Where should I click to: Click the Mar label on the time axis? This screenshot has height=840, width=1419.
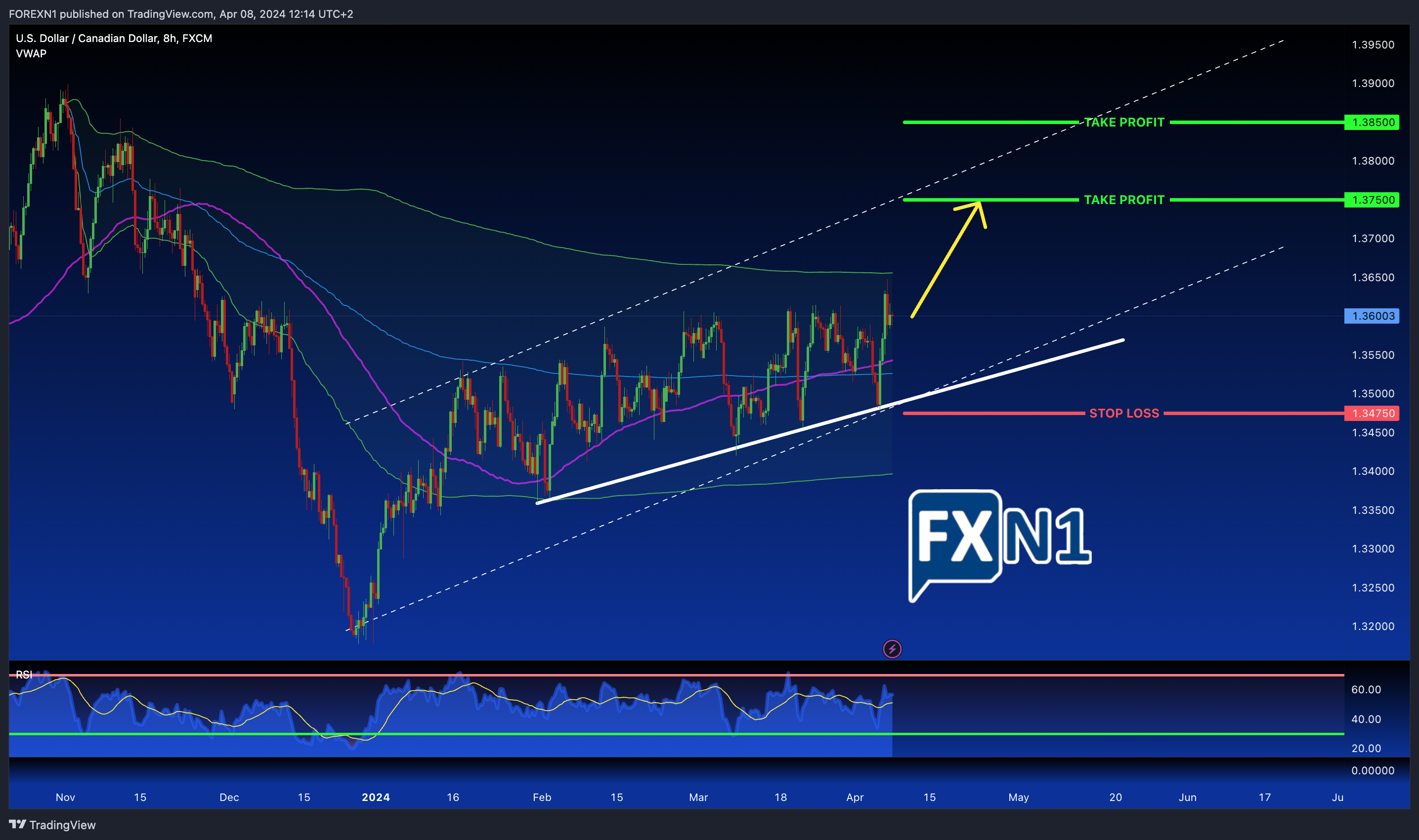coord(698,797)
